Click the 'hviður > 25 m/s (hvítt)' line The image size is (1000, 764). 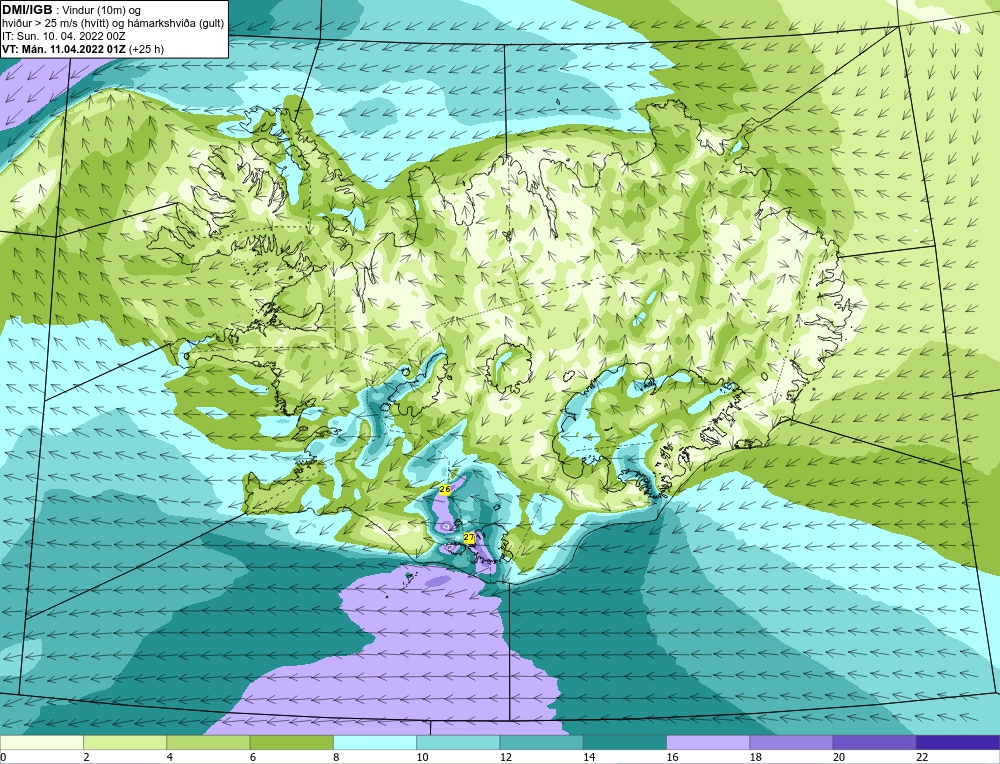click(x=55, y=24)
